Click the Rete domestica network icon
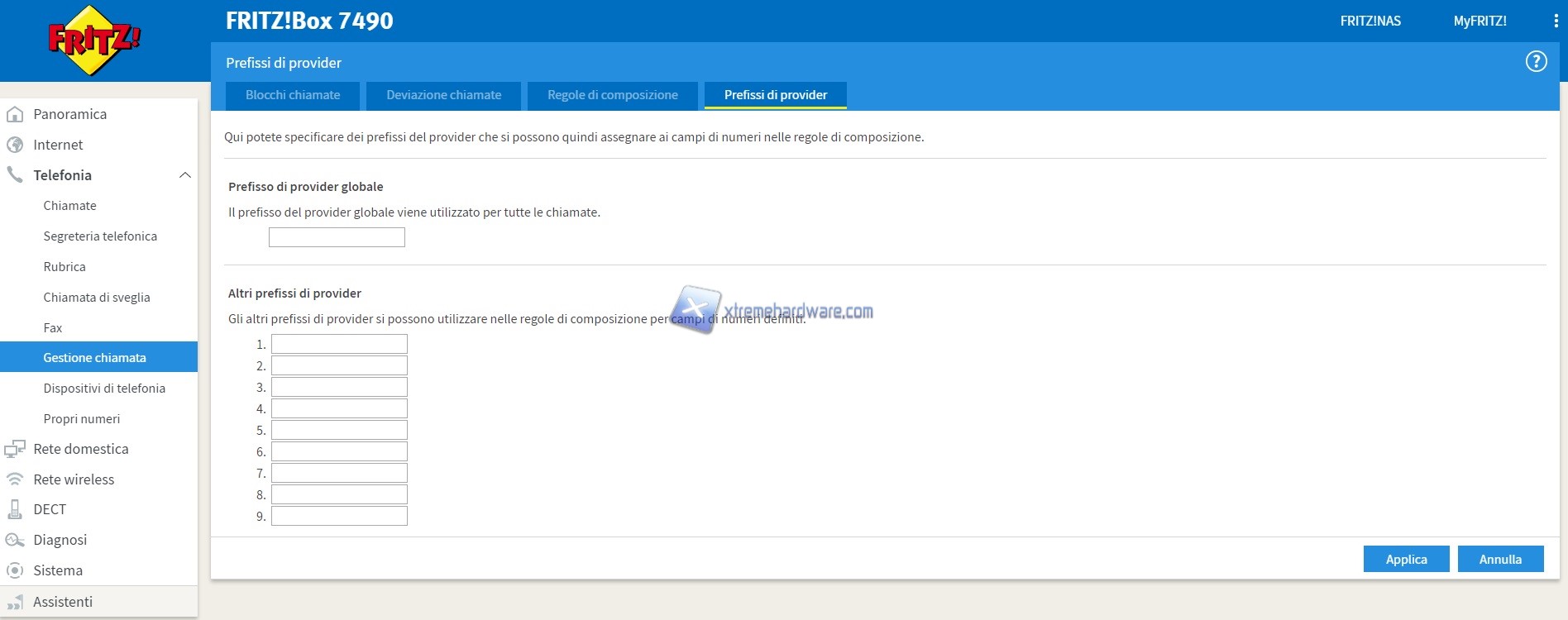1568x620 pixels. tap(15, 449)
